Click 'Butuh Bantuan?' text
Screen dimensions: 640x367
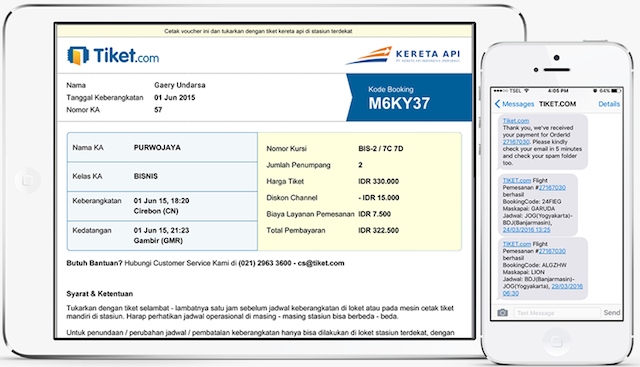coord(94,263)
